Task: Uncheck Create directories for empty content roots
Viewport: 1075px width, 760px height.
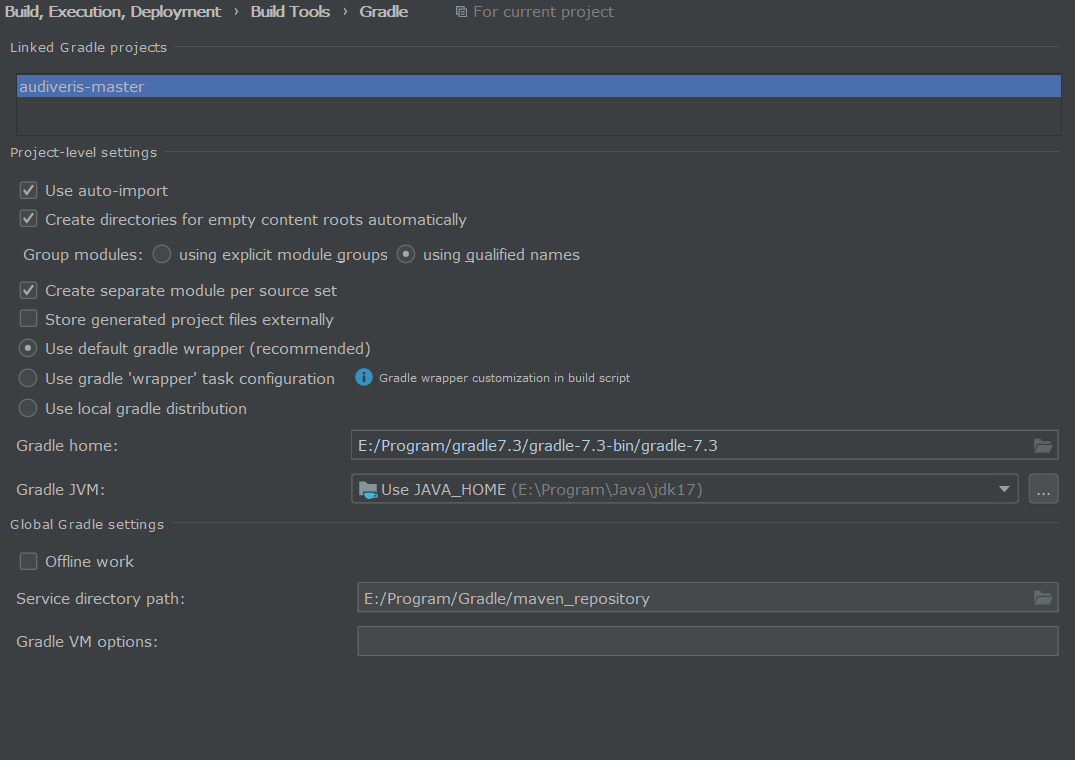Action: coord(28,219)
